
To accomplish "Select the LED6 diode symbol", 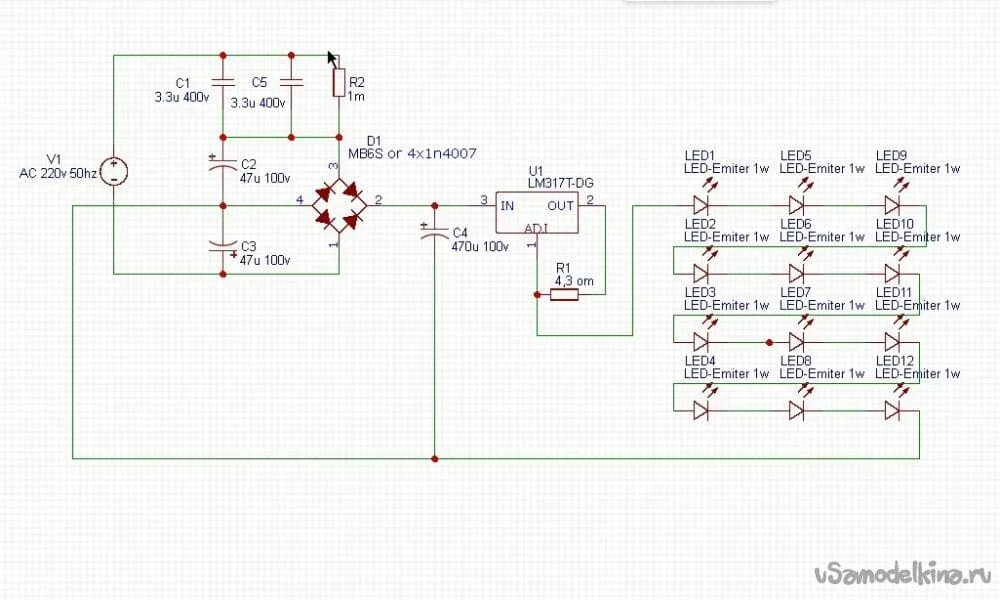I will point(797,274).
